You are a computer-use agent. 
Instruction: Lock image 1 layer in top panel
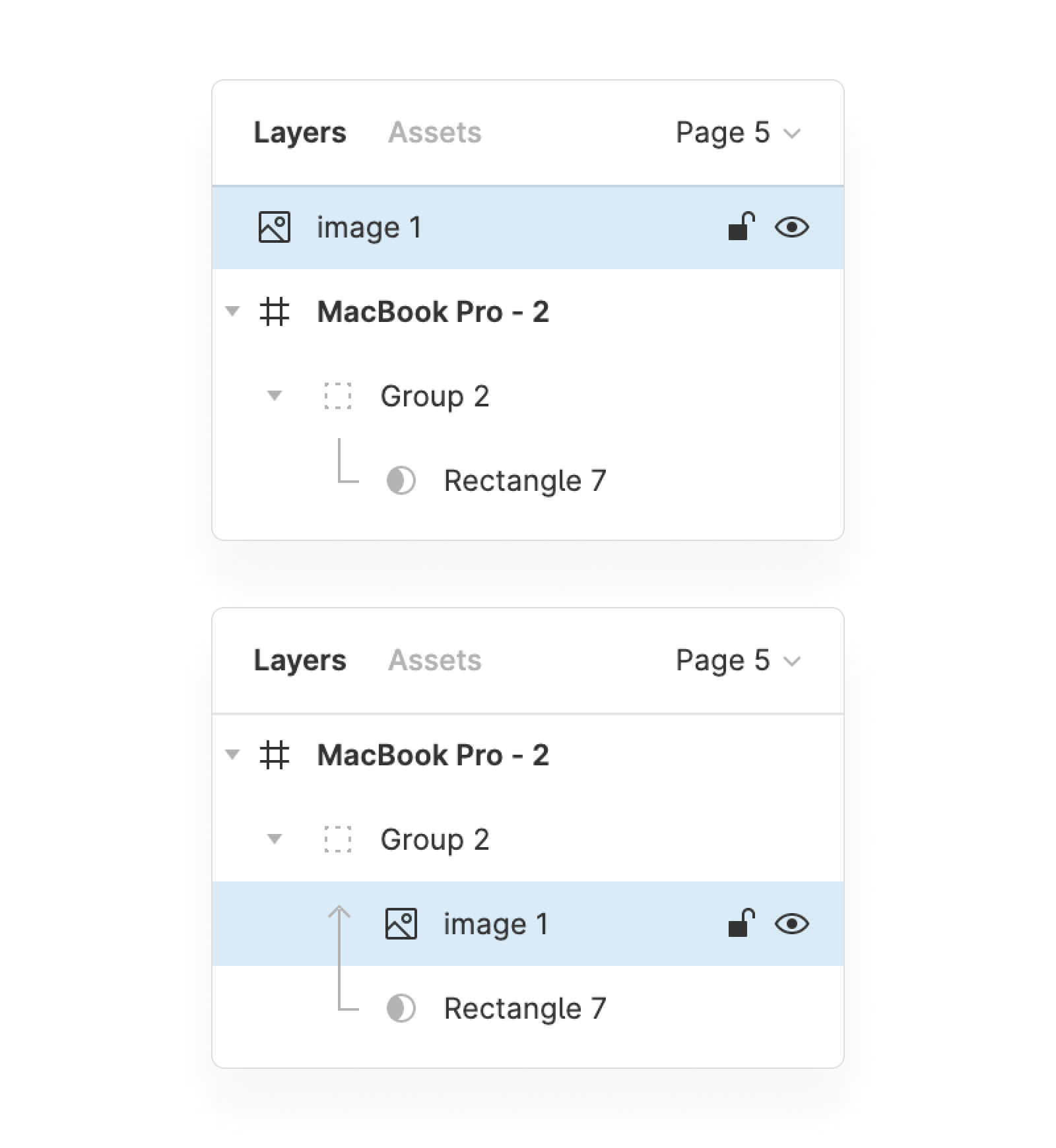[741, 227]
